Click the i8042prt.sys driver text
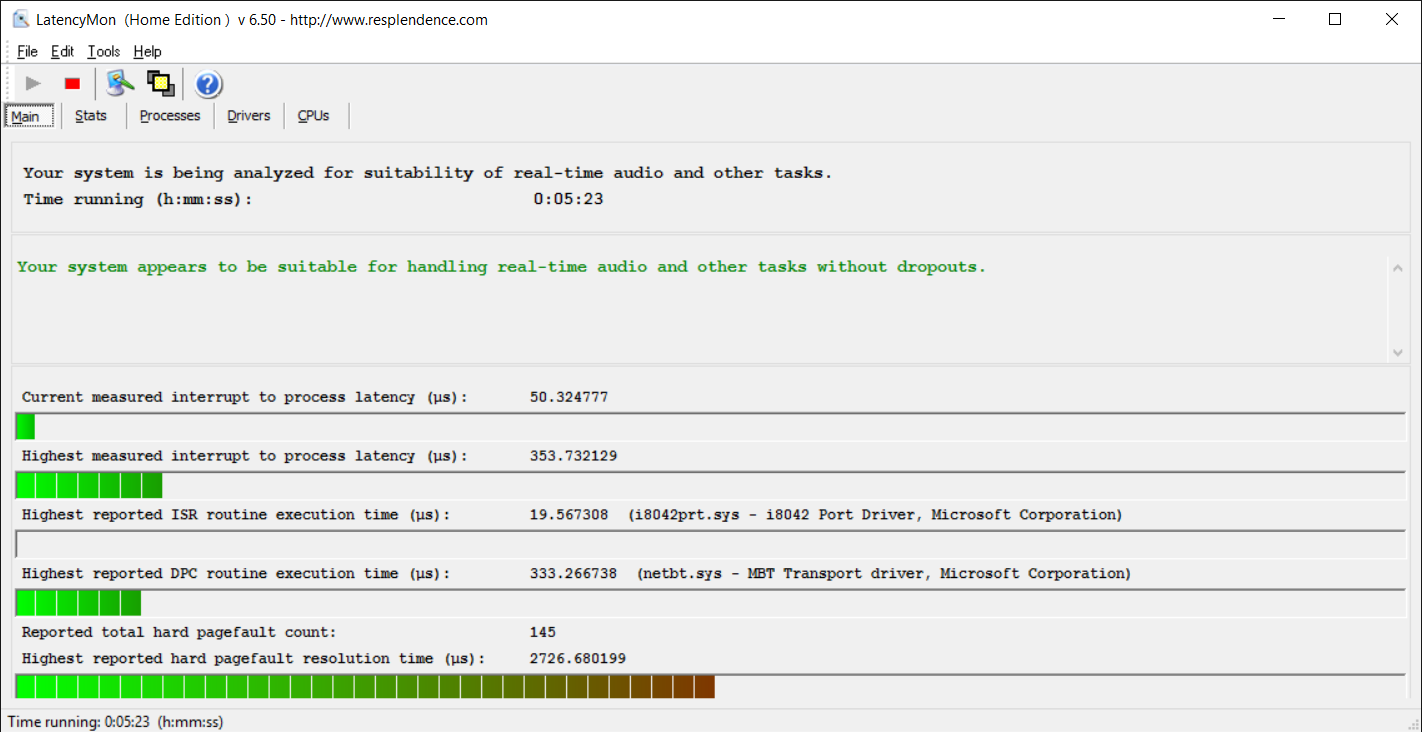The width and height of the screenshot is (1422, 732). pyautogui.click(x=875, y=515)
